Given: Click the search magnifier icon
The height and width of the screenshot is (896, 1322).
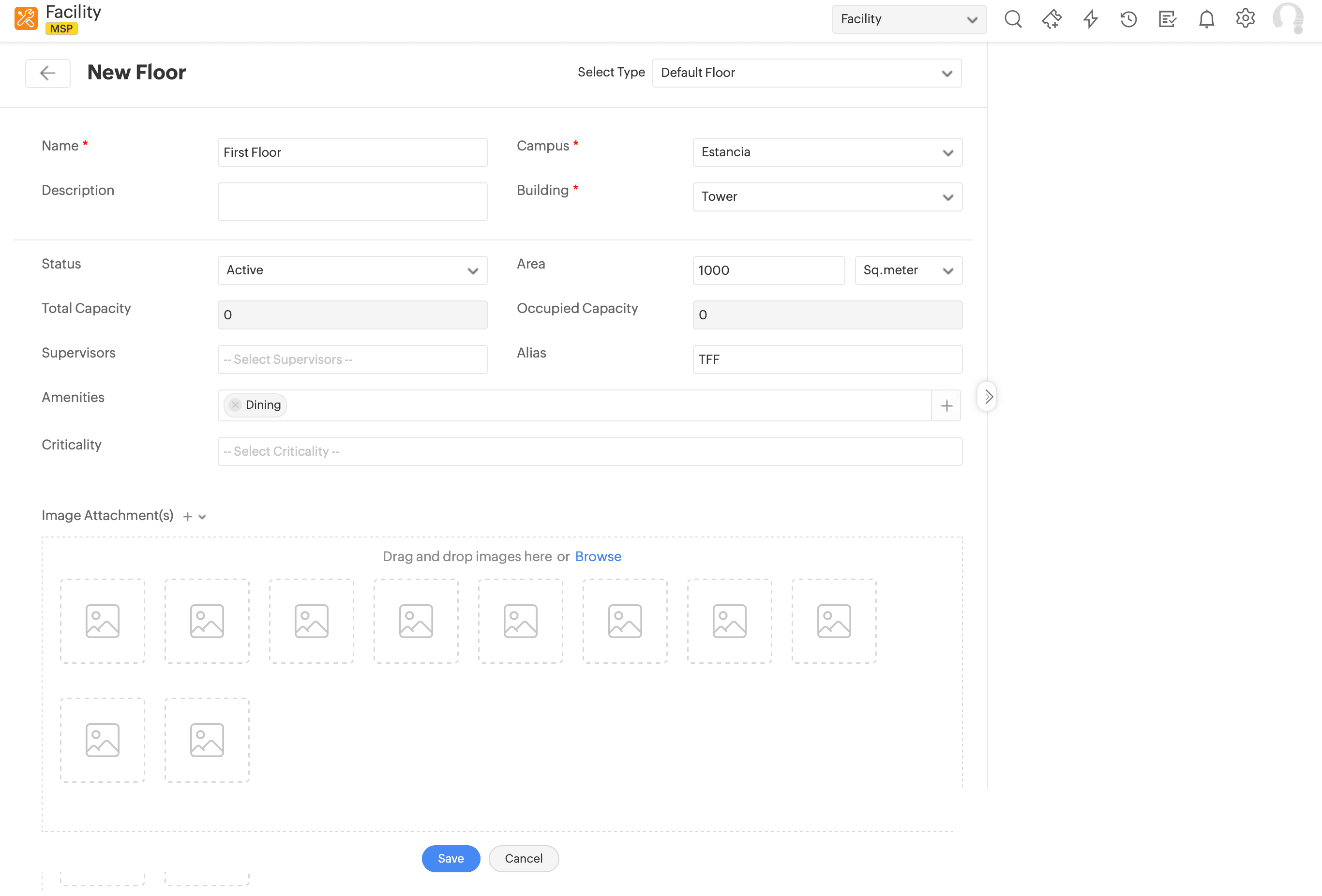Looking at the screenshot, I should tap(1012, 19).
